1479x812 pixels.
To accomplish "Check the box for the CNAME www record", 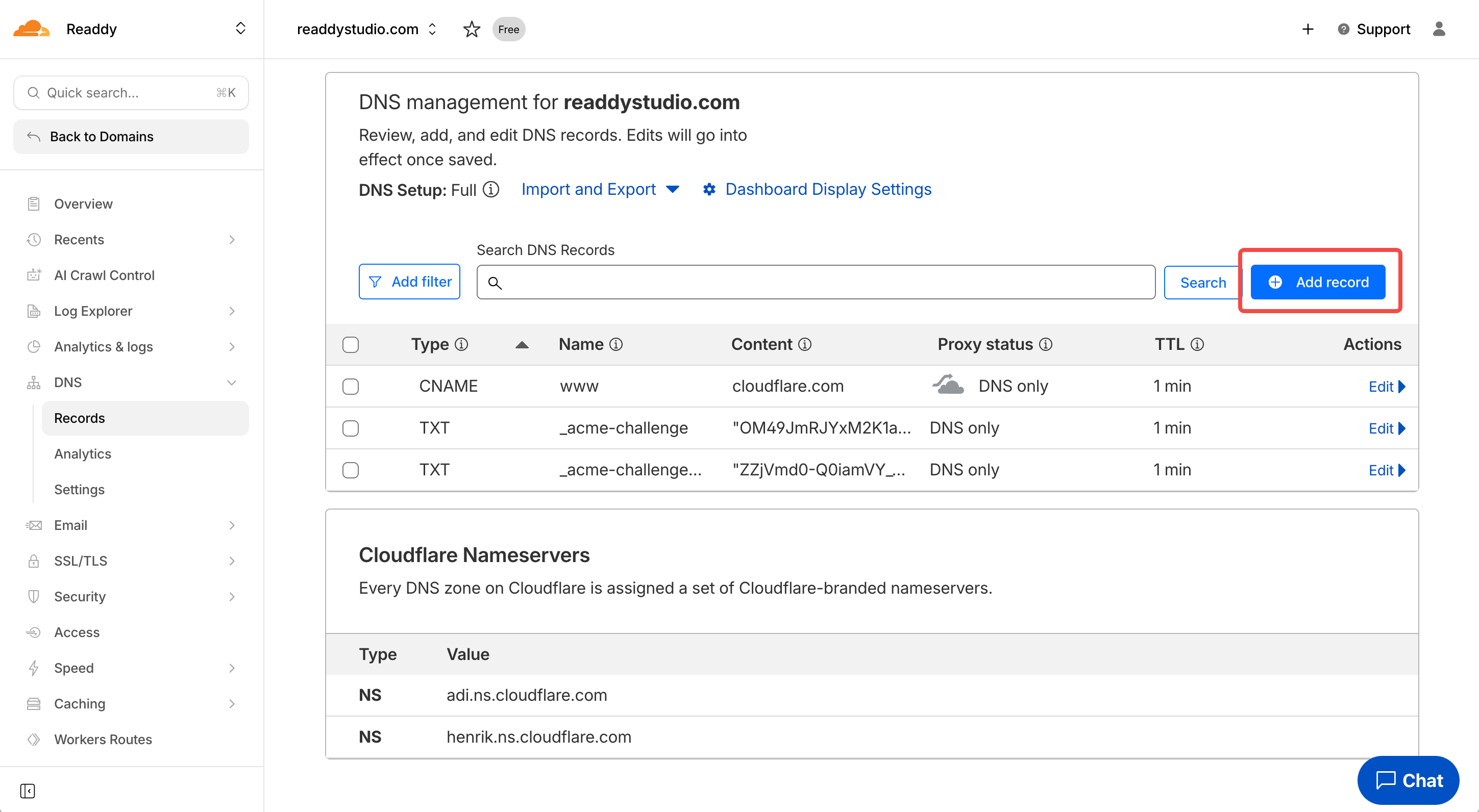I will click(x=350, y=386).
